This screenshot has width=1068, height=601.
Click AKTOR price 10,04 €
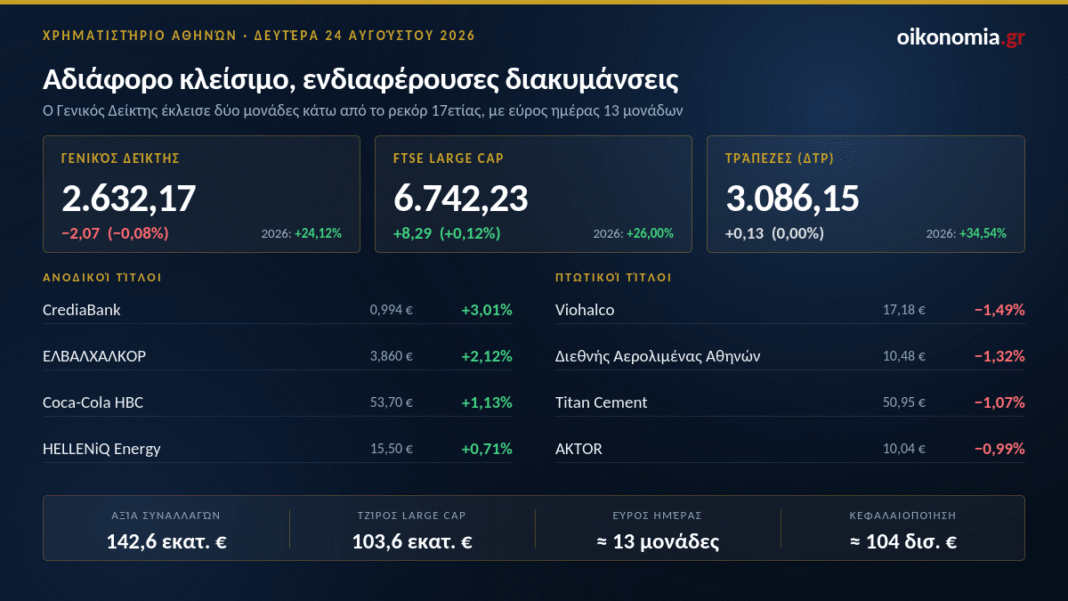(x=904, y=449)
